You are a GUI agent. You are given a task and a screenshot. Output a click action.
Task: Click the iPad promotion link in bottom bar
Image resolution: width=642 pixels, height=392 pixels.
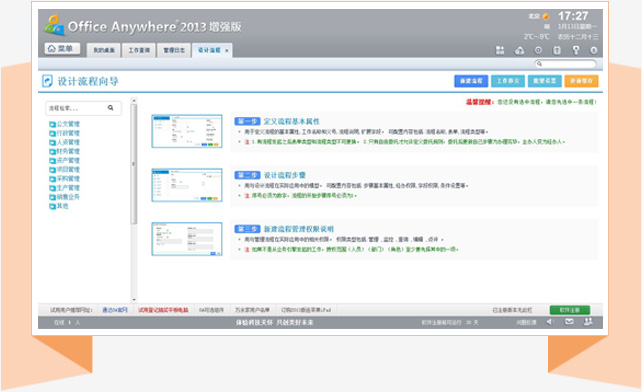point(306,310)
